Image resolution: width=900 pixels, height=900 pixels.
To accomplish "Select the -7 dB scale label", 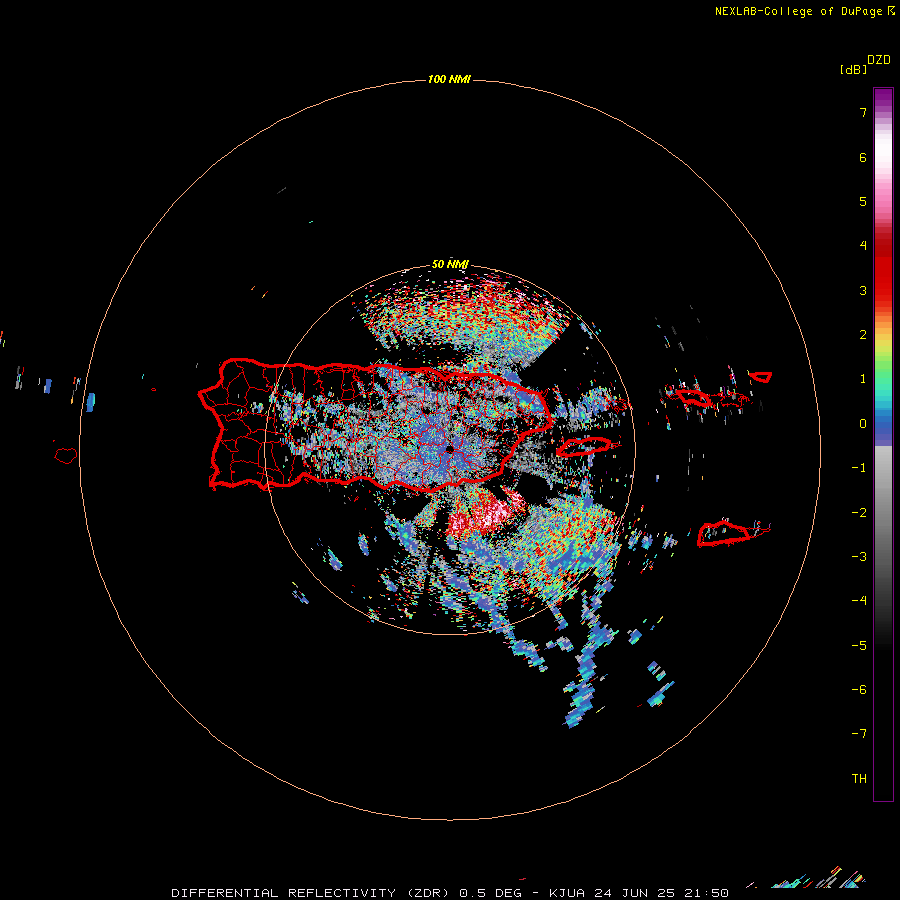I will tap(859, 734).
